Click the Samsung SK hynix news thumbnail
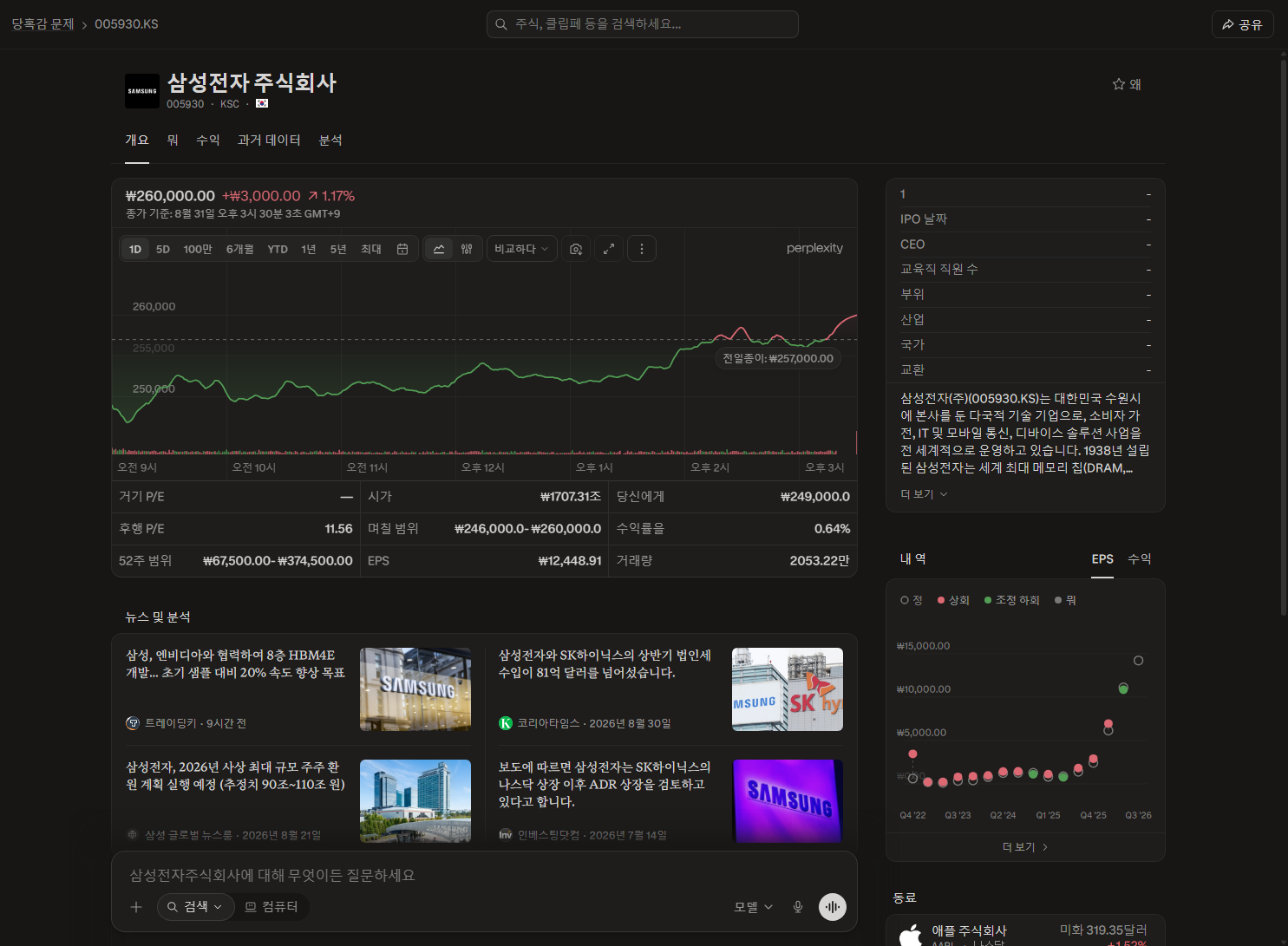The image size is (1288, 946). (x=787, y=689)
